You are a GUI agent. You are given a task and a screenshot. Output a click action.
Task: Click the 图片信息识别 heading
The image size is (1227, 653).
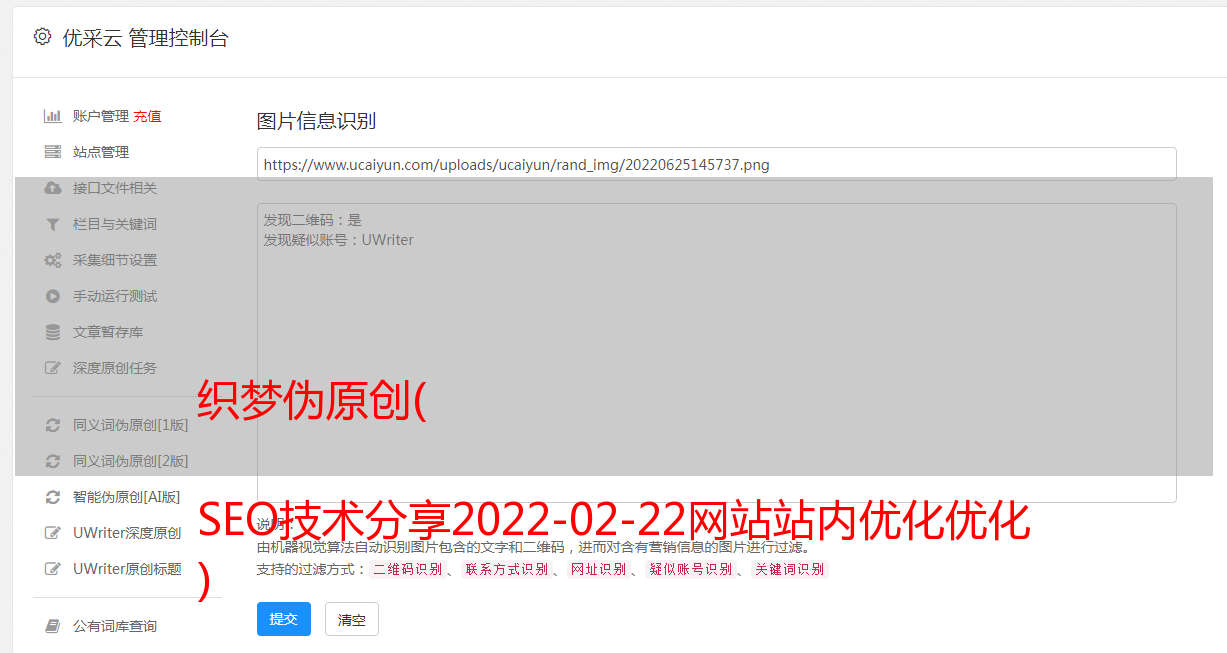click(316, 121)
